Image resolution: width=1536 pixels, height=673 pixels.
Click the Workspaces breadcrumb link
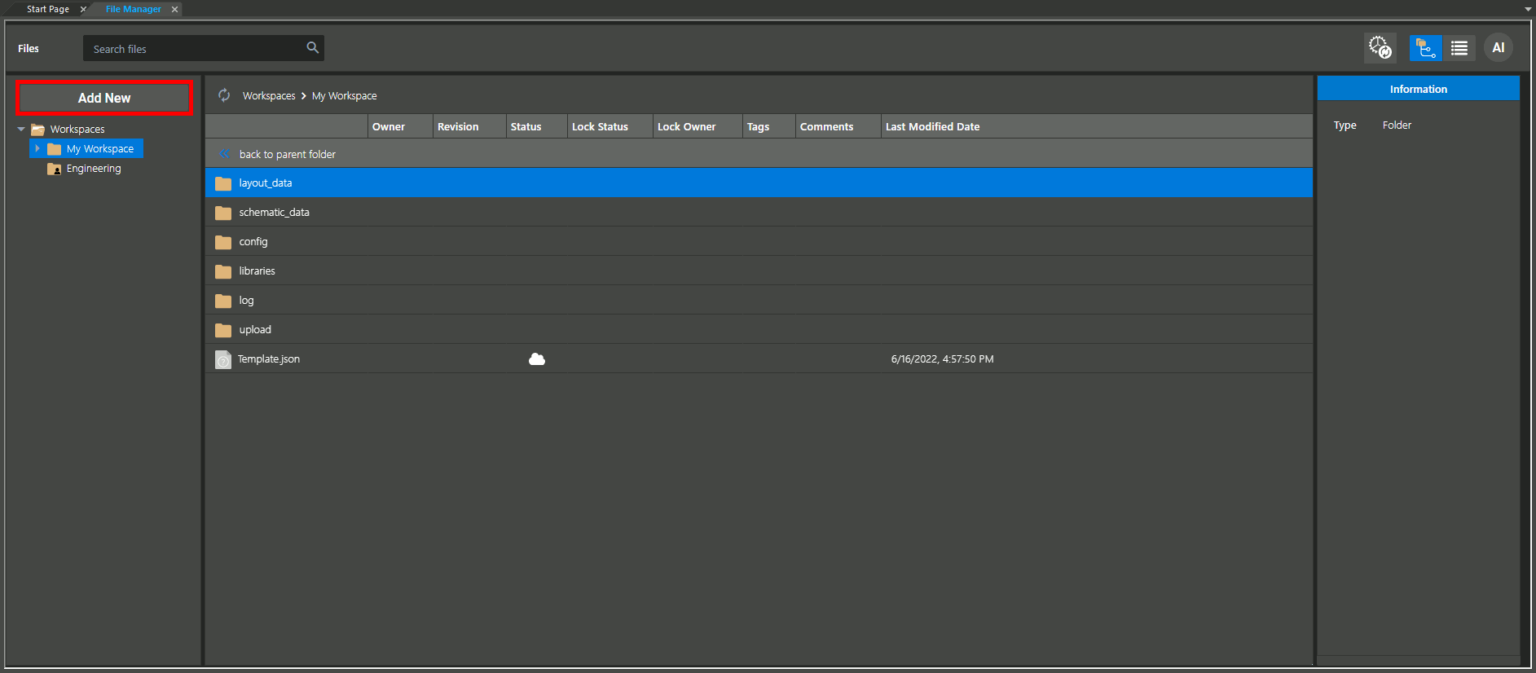[x=269, y=95]
